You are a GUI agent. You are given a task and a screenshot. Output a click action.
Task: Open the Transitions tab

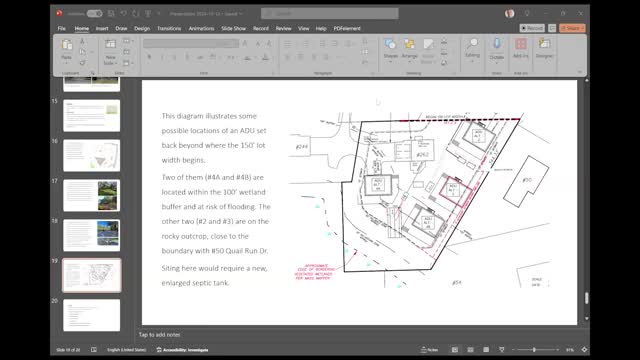click(x=169, y=29)
